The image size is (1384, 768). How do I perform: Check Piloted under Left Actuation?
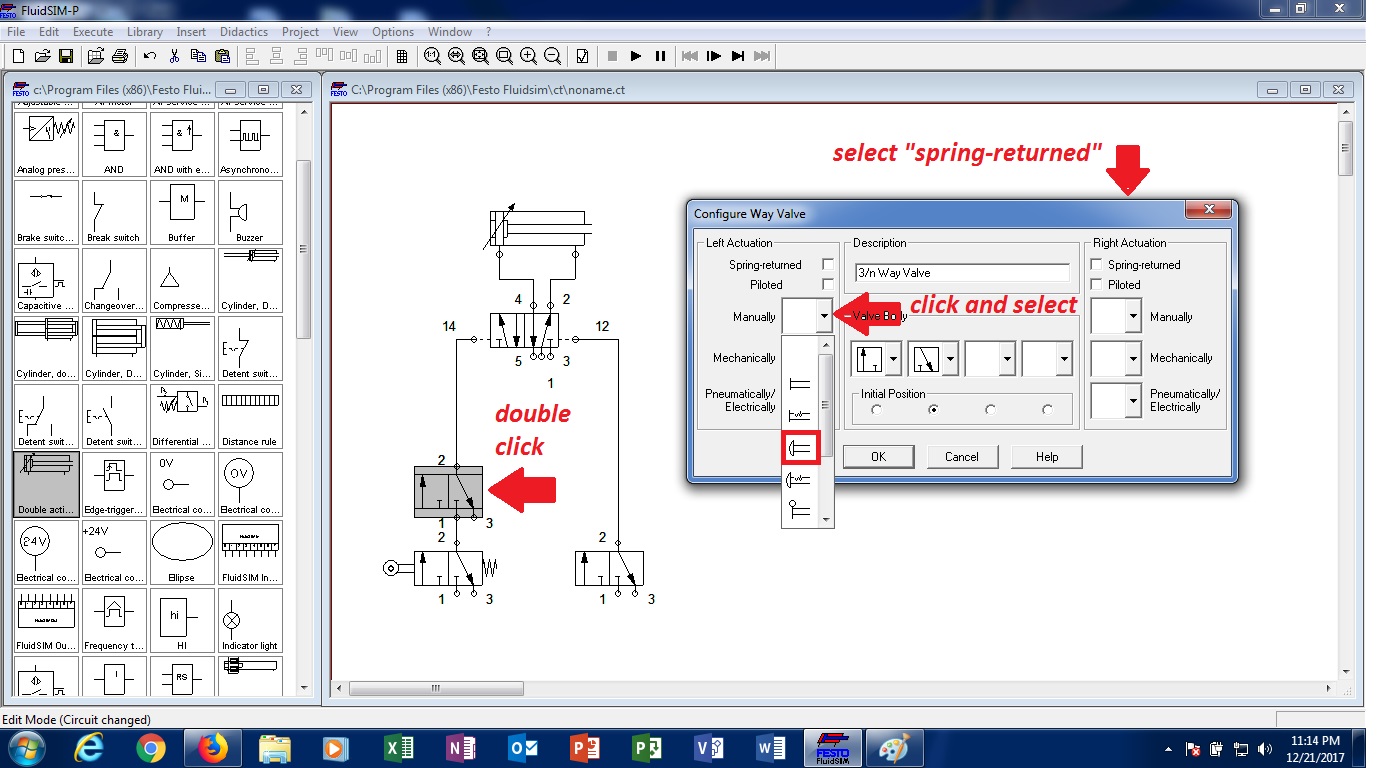(x=827, y=284)
